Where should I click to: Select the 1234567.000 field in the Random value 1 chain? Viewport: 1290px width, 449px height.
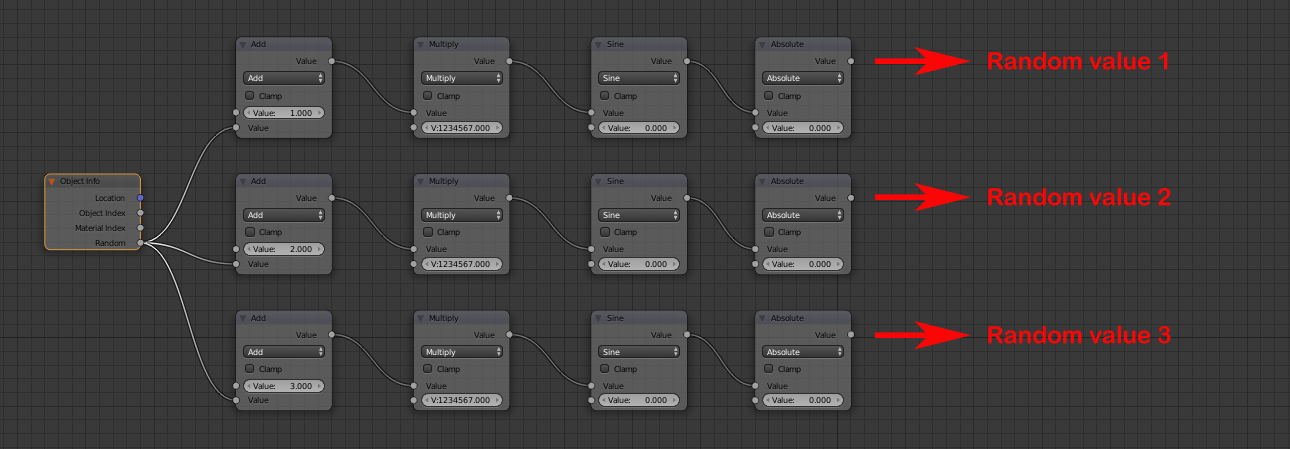[461, 129]
